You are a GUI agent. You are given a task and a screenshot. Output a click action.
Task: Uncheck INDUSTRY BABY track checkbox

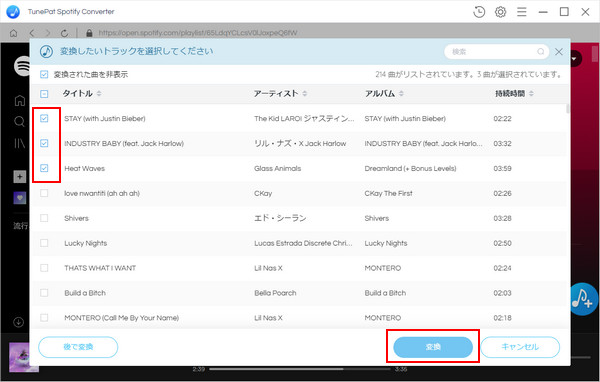44,143
